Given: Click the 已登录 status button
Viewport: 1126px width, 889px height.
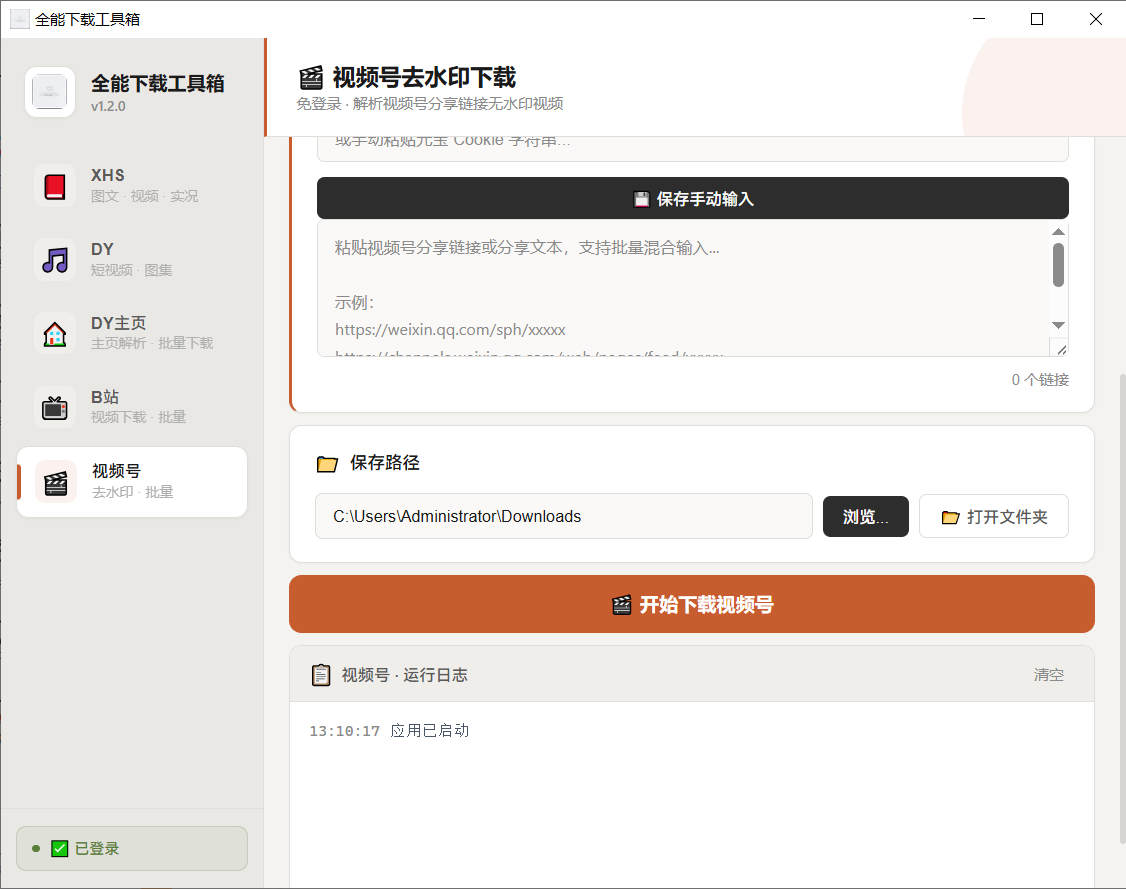Looking at the screenshot, I should pyautogui.click(x=132, y=849).
